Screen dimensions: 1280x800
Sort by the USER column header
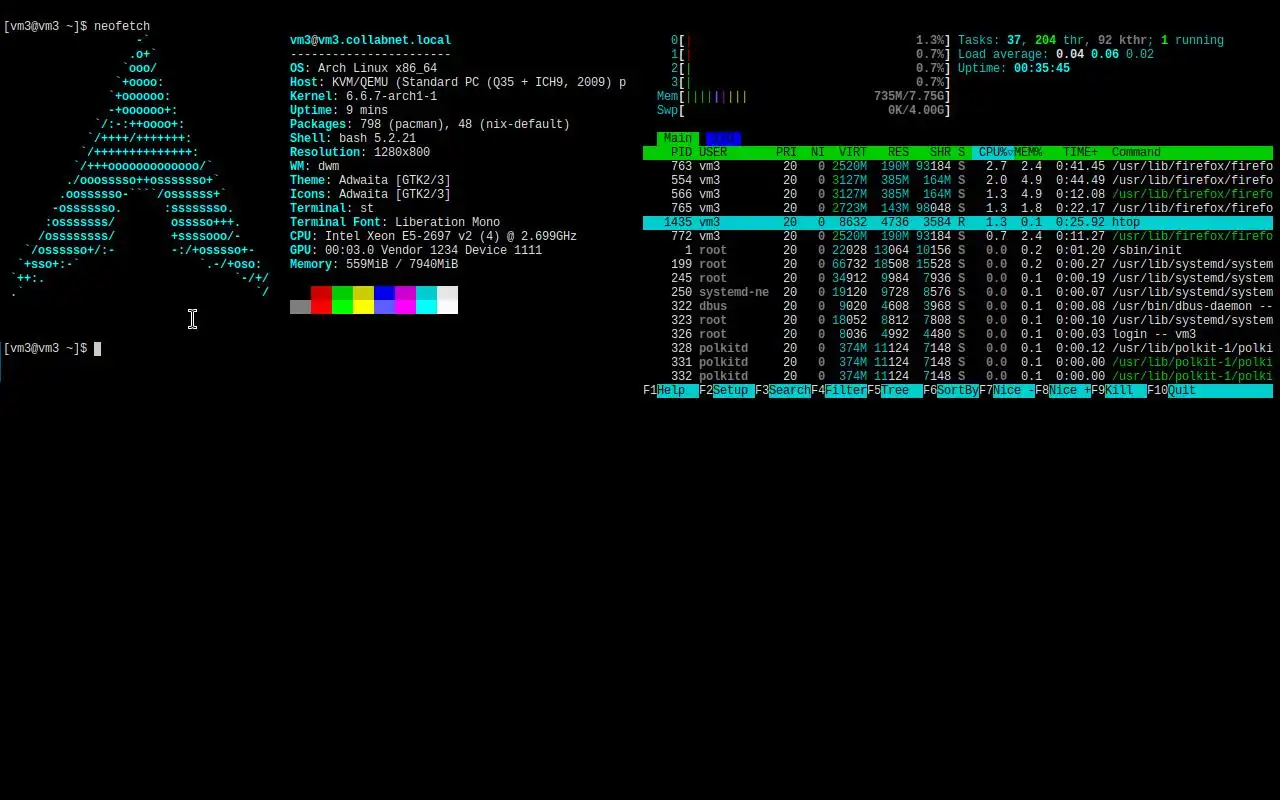(713, 152)
